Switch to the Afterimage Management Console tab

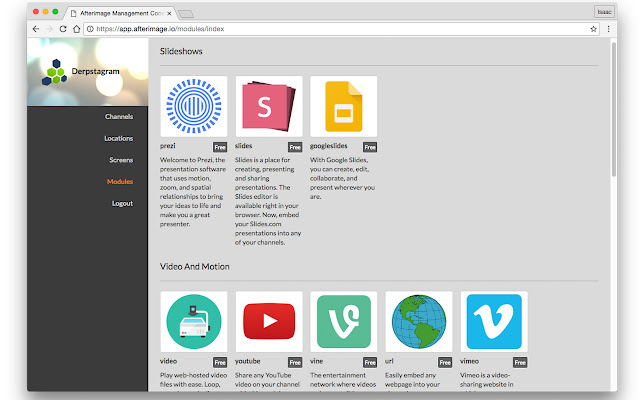coord(121,13)
